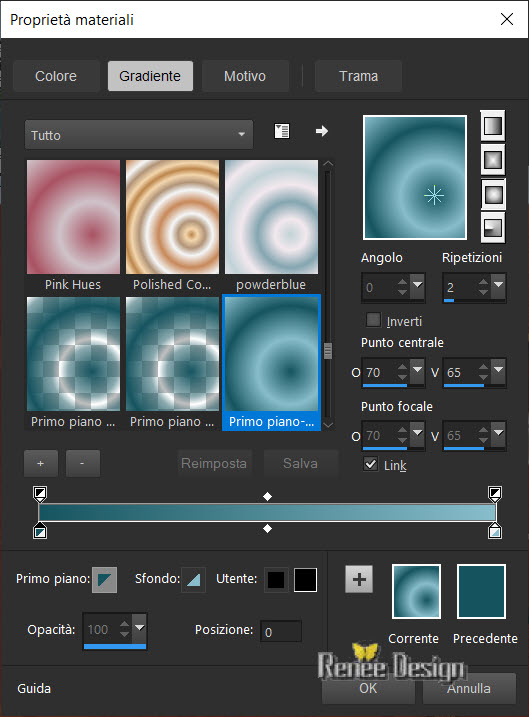Click the plus icon next to Corrente swatch
Viewport: 529px width, 717px height.
pyautogui.click(x=359, y=579)
